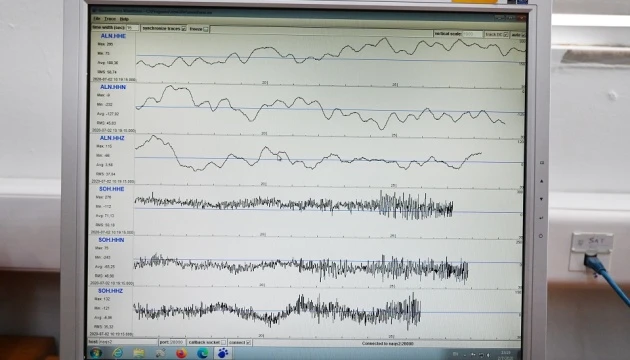Toggle the synchronize traces checkbox

pyautogui.click(x=184, y=29)
